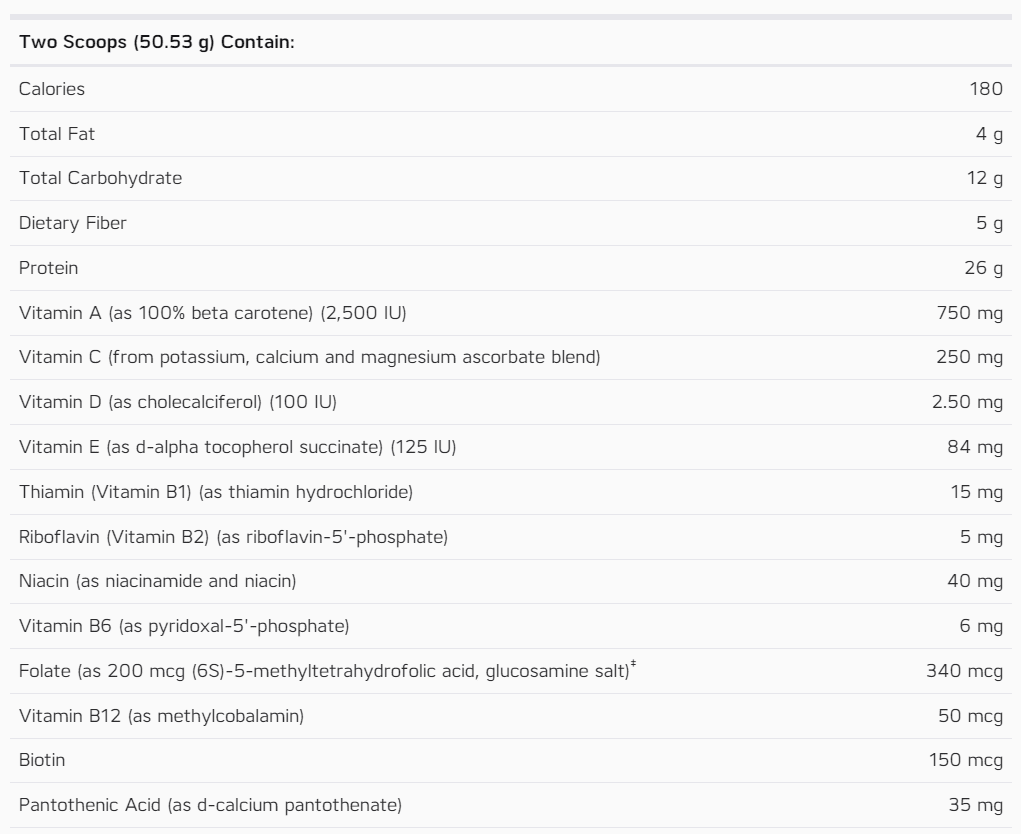The image size is (1021, 834).
Task: Click the Thiamin (Vitamin B1) row
Action: pyautogui.click(x=510, y=492)
